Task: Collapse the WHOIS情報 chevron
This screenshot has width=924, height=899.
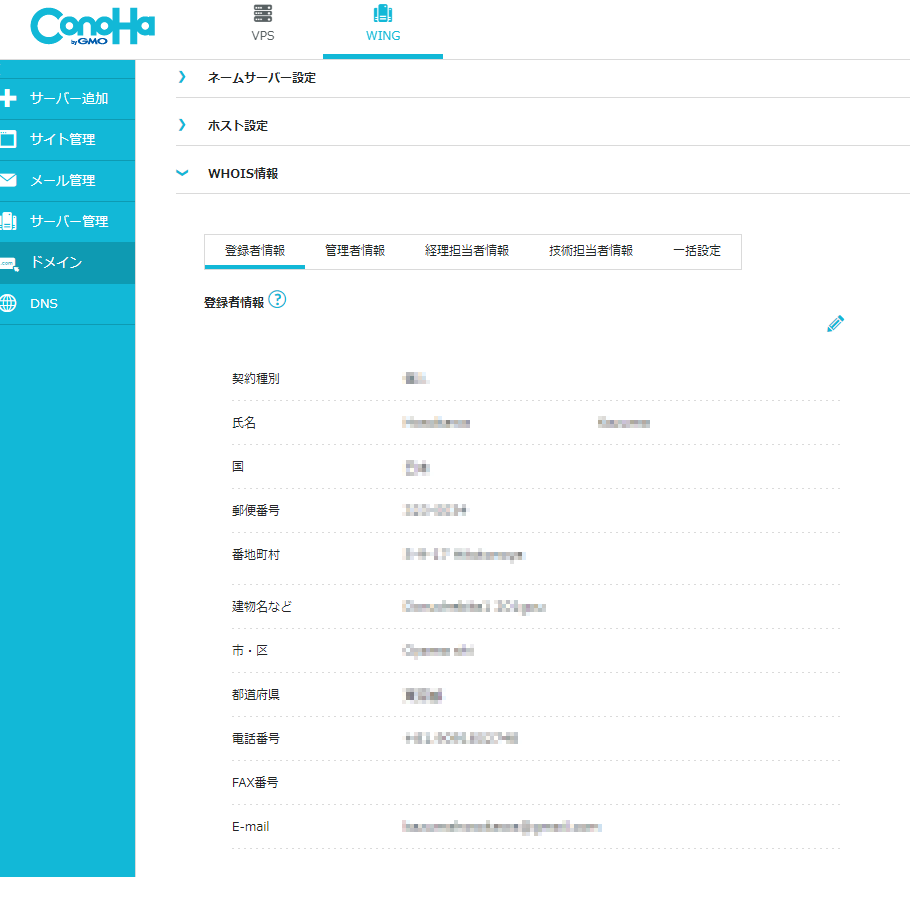Action: pos(182,173)
